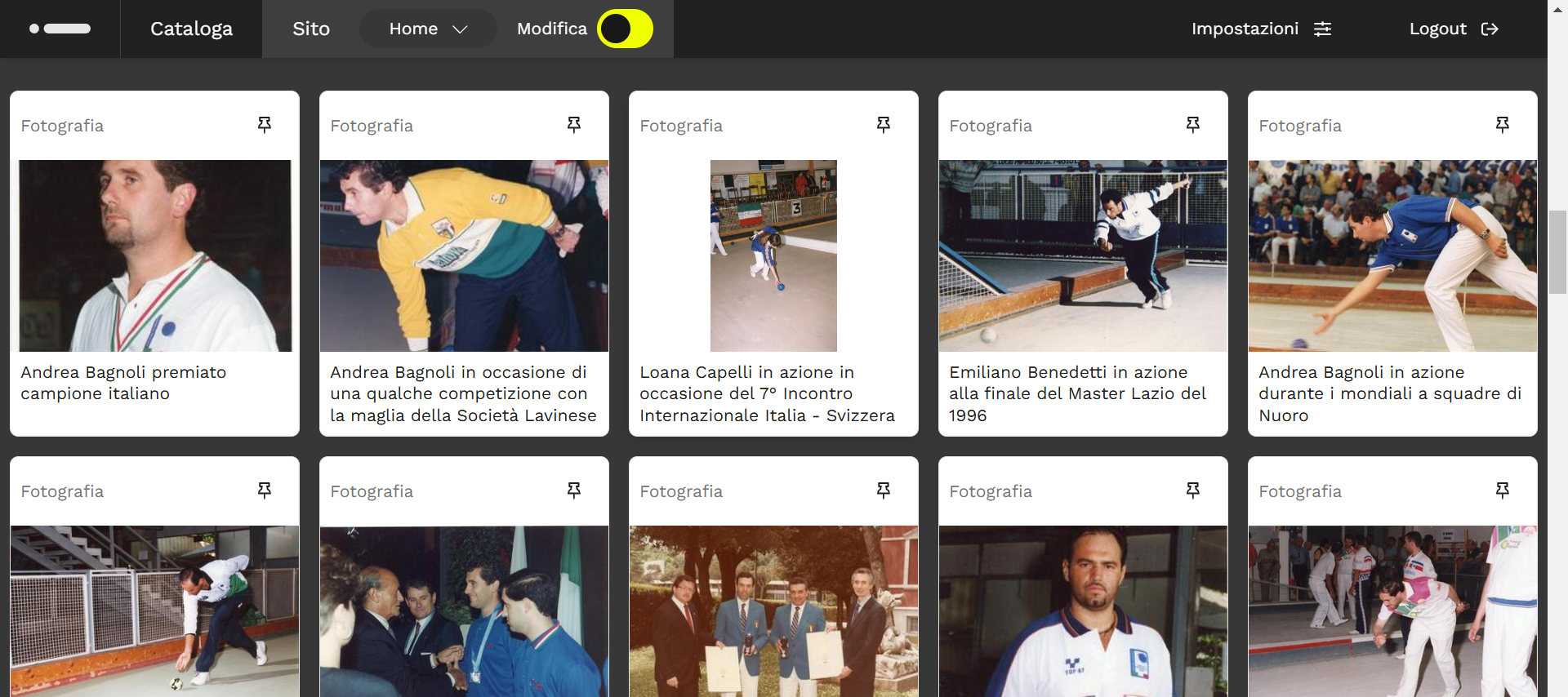Click caption 'Emiliano Benedetti in azione' Master Lazio 1996
Viewport: 1568px width, 697px height.
(1077, 393)
